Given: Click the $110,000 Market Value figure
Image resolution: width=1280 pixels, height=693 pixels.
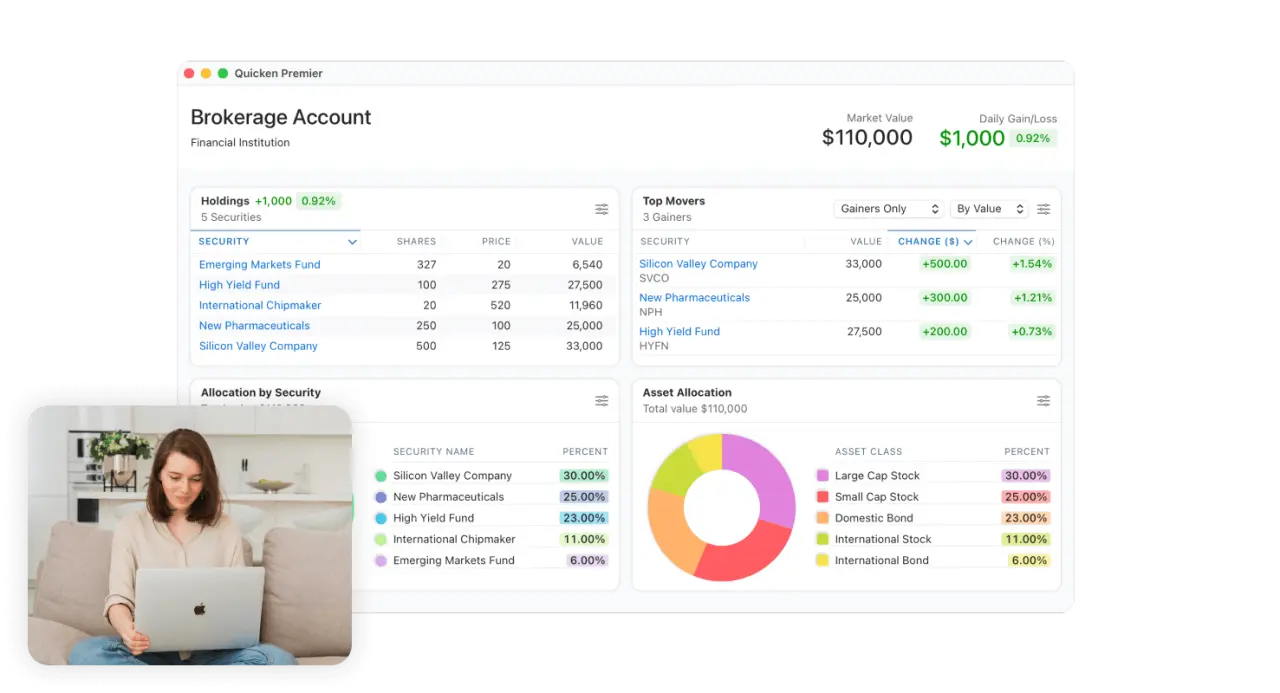Looking at the screenshot, I should coord(867,138).
